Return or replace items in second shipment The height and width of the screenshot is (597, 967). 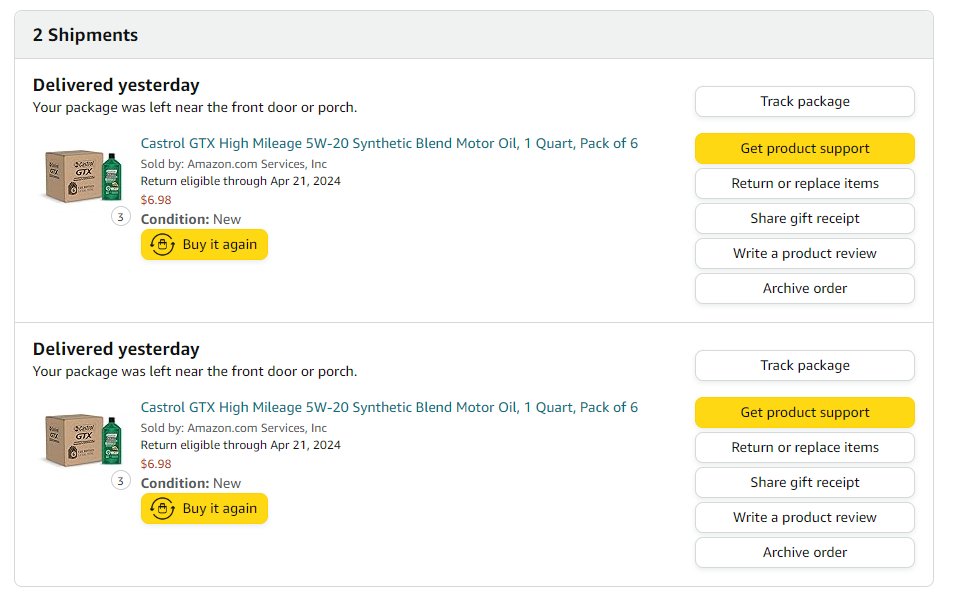[x=804, y=447]
